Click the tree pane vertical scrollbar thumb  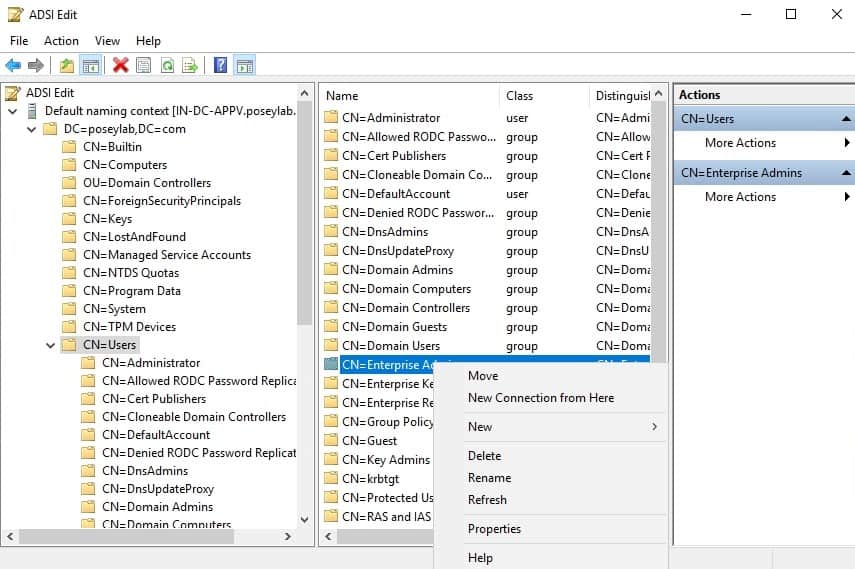(305, 213)
